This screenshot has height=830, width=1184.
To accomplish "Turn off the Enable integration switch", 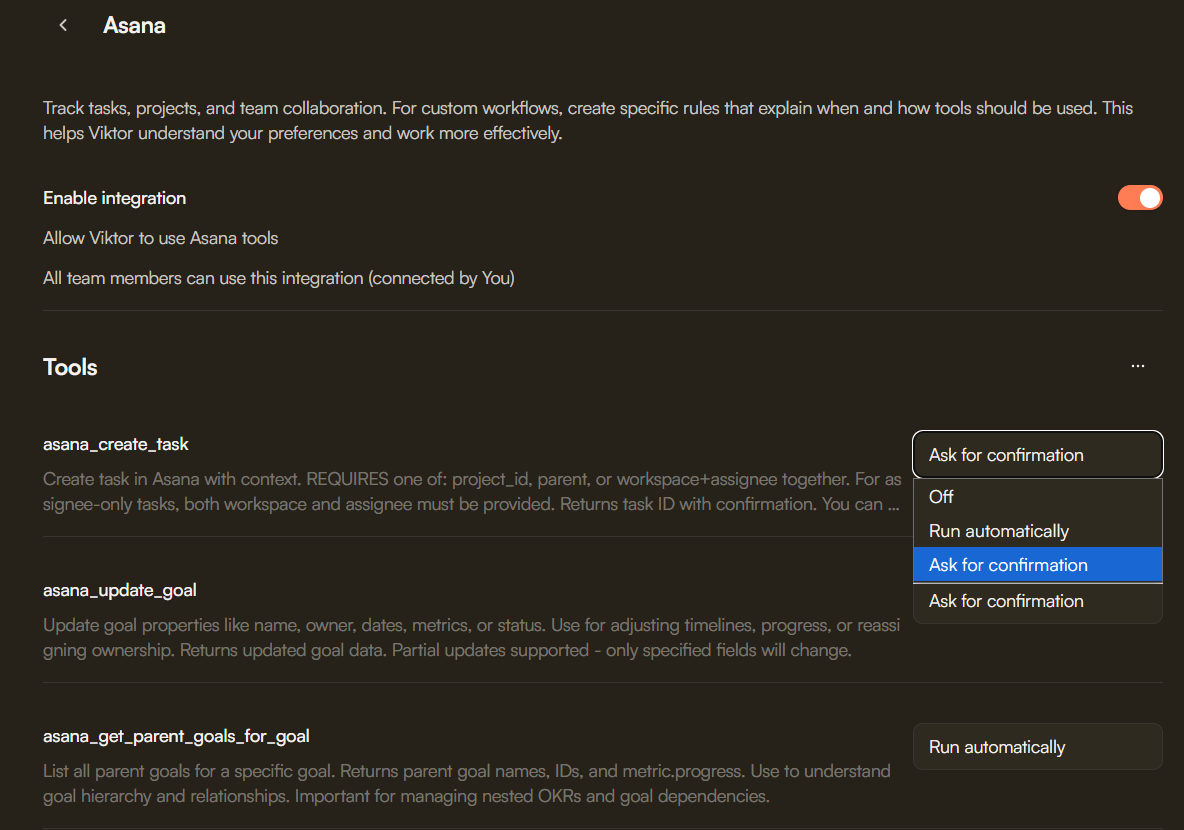I will pyautogui.click(x=1139, y=198).
